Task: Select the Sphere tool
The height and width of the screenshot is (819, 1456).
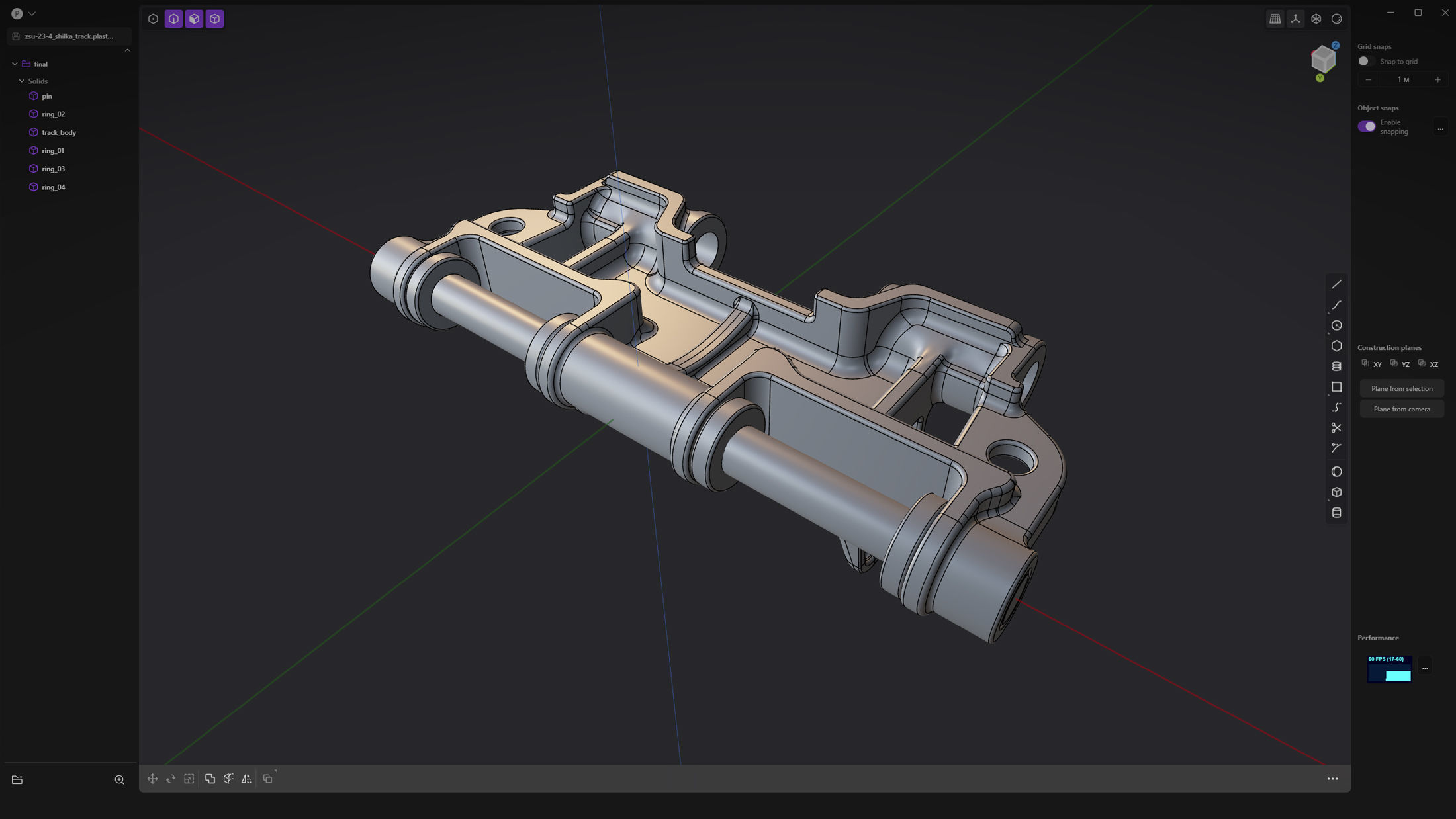Action: pyautogui.click(x=1336, y=472)
